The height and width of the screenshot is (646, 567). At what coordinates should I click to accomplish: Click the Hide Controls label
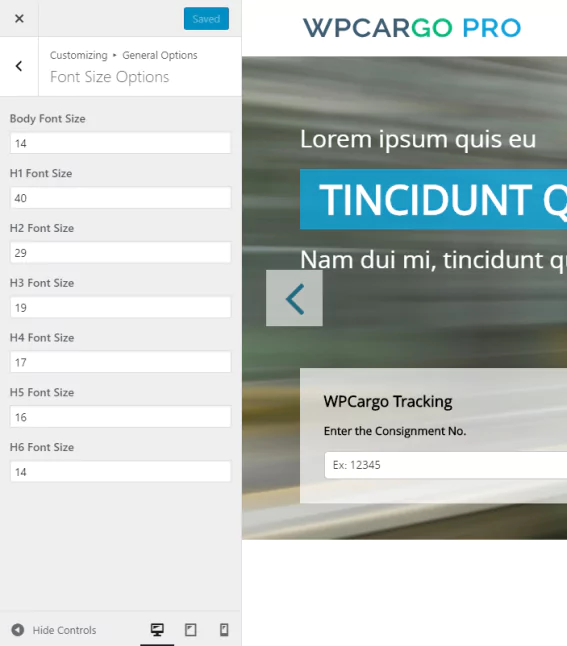(64, 630)
